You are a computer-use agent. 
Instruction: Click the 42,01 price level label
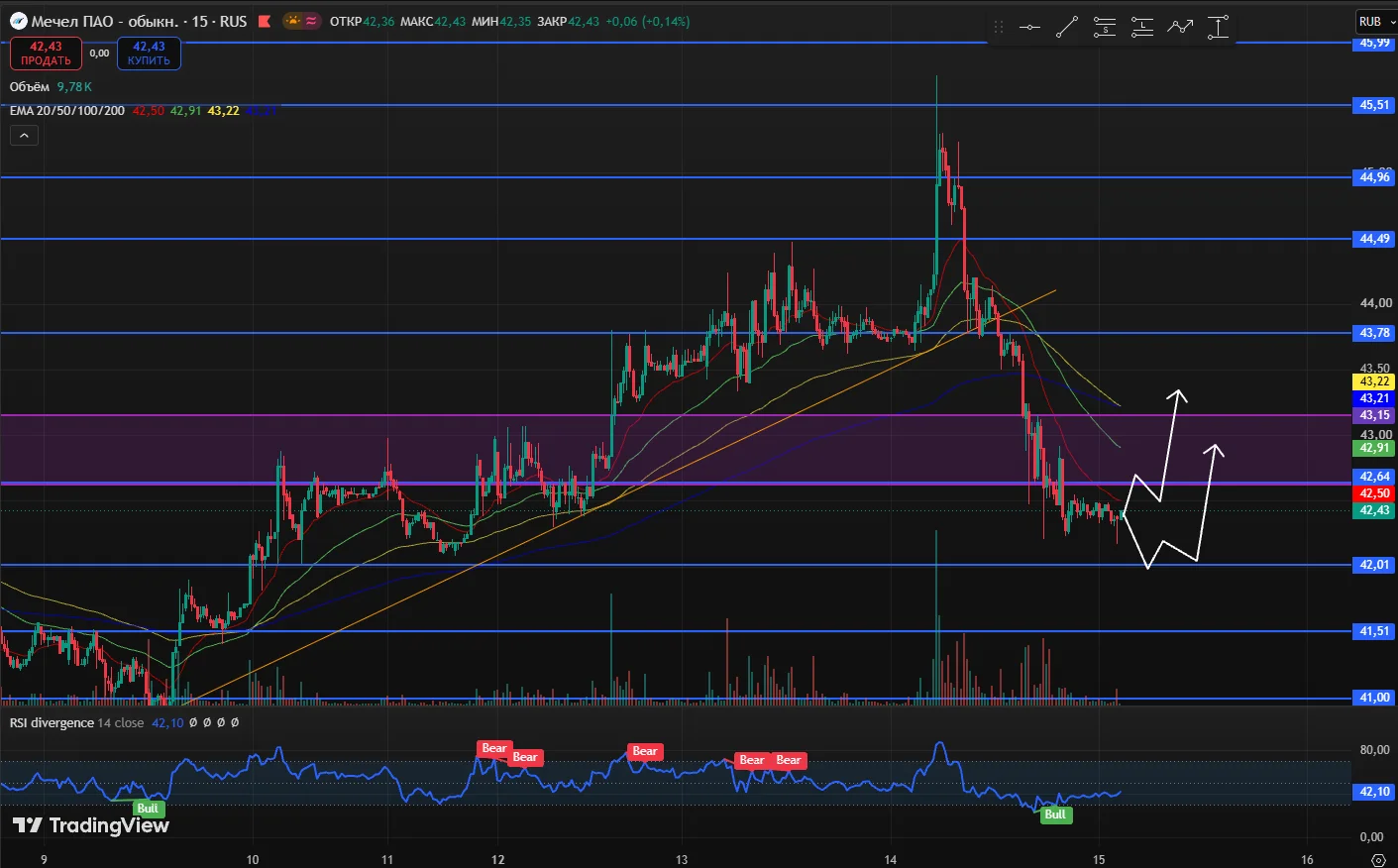click(x=1374, y=565)
